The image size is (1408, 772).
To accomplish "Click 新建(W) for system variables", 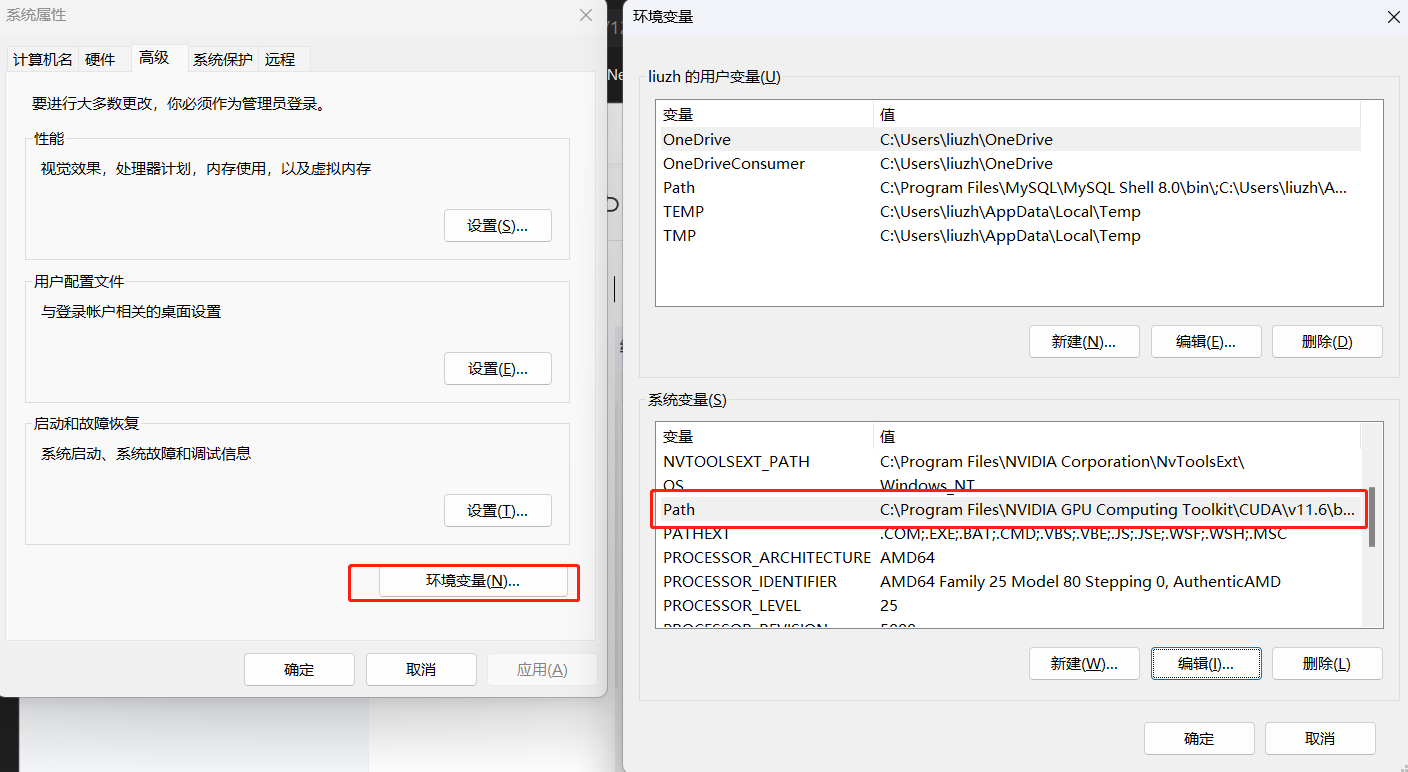I will click(1084, 663).
